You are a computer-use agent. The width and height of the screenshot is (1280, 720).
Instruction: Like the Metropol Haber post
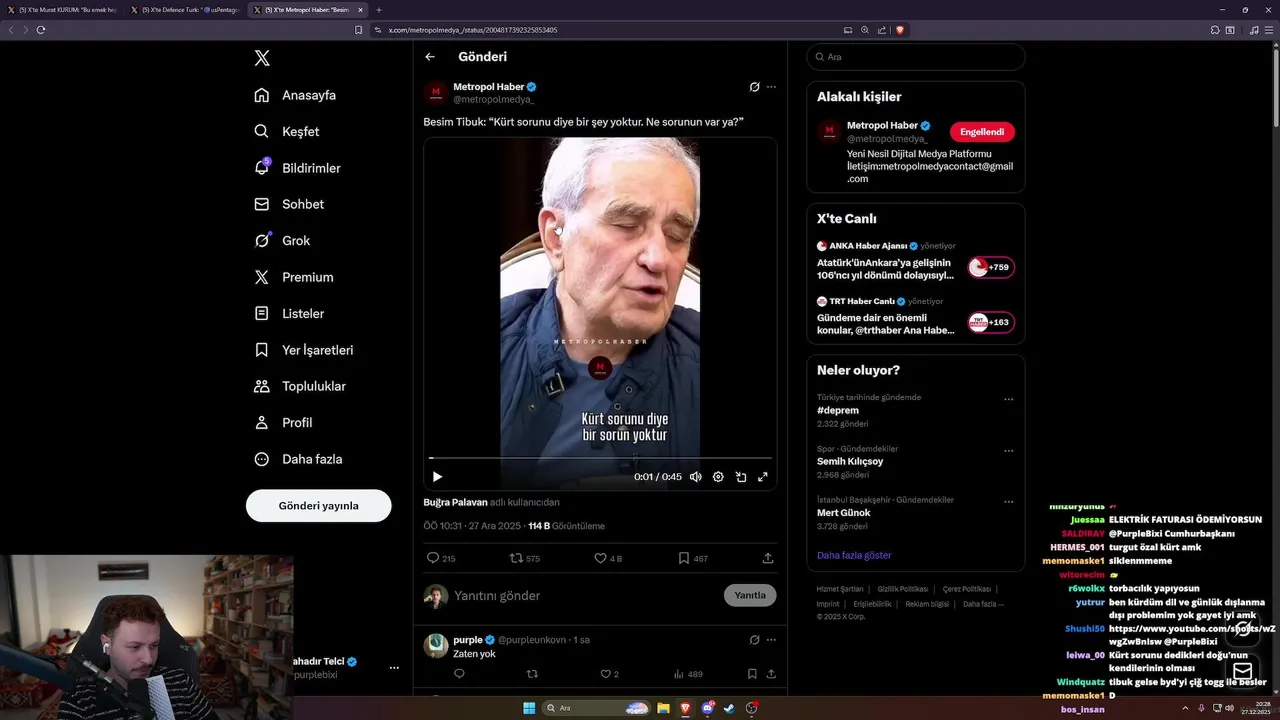click(x=607, y=558)
